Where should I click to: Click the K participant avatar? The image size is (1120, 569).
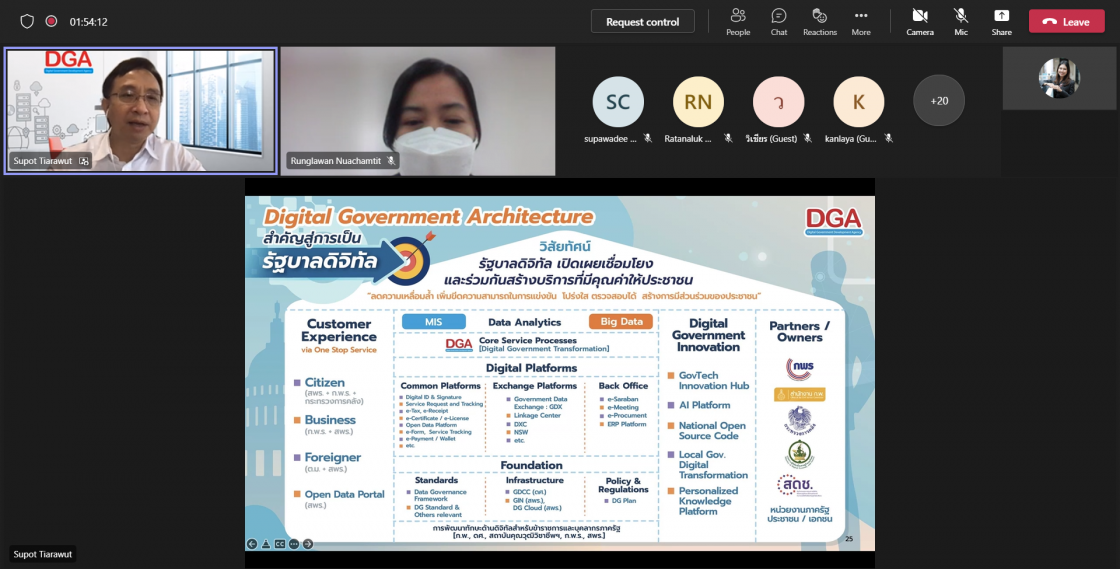(859, 101)
